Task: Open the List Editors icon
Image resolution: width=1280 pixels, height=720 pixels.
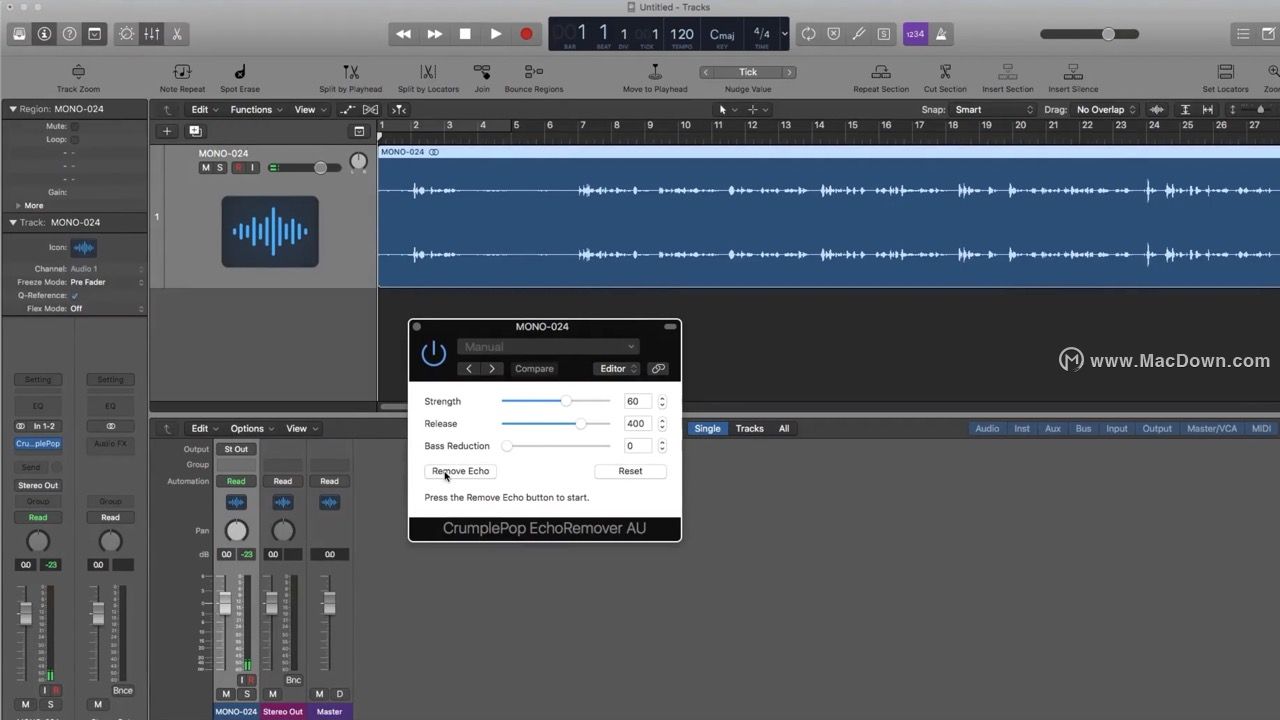Action: click(x=1243, y=34)
